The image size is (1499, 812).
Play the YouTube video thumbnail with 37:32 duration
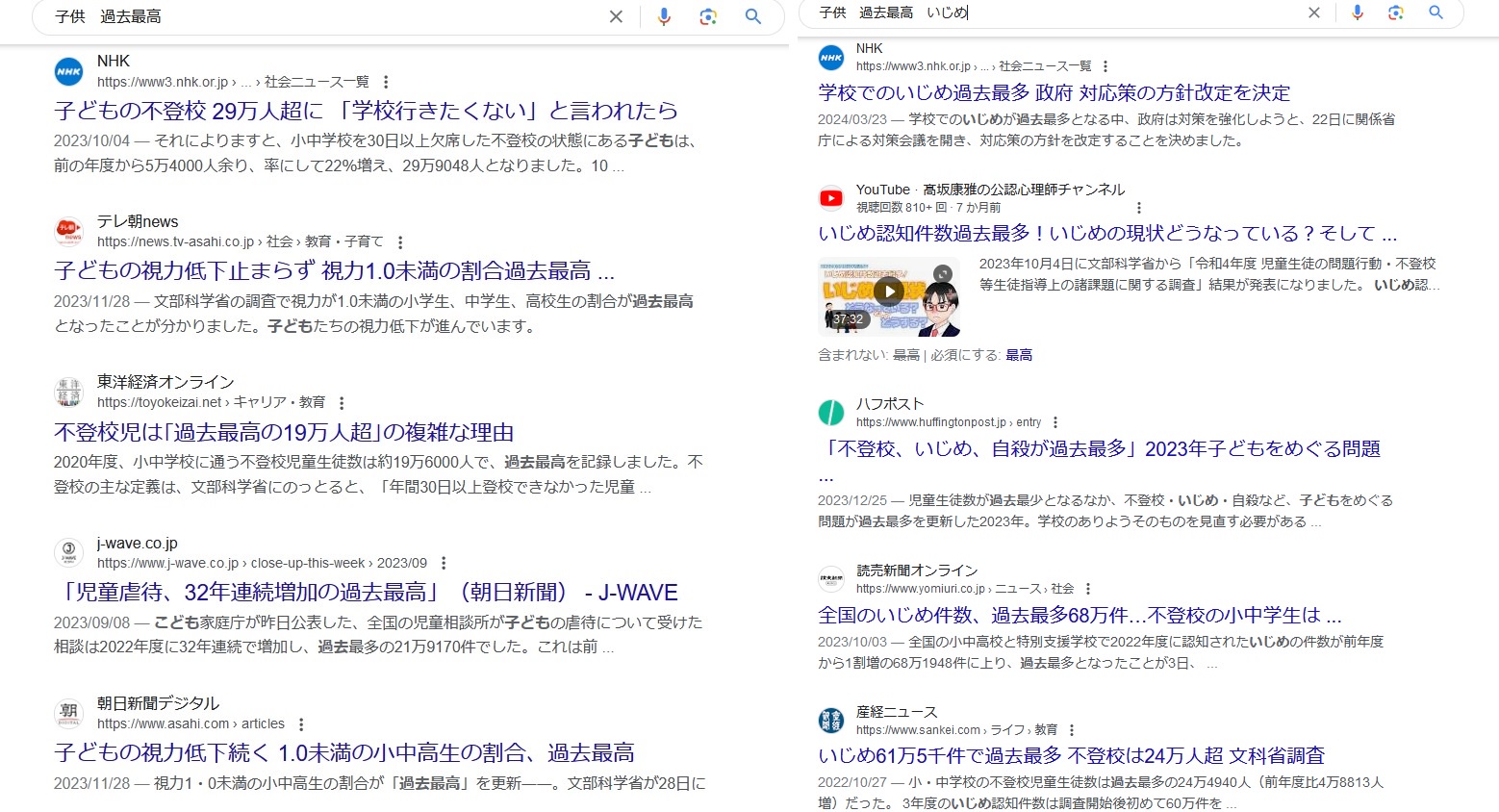[x=889, y=295]
